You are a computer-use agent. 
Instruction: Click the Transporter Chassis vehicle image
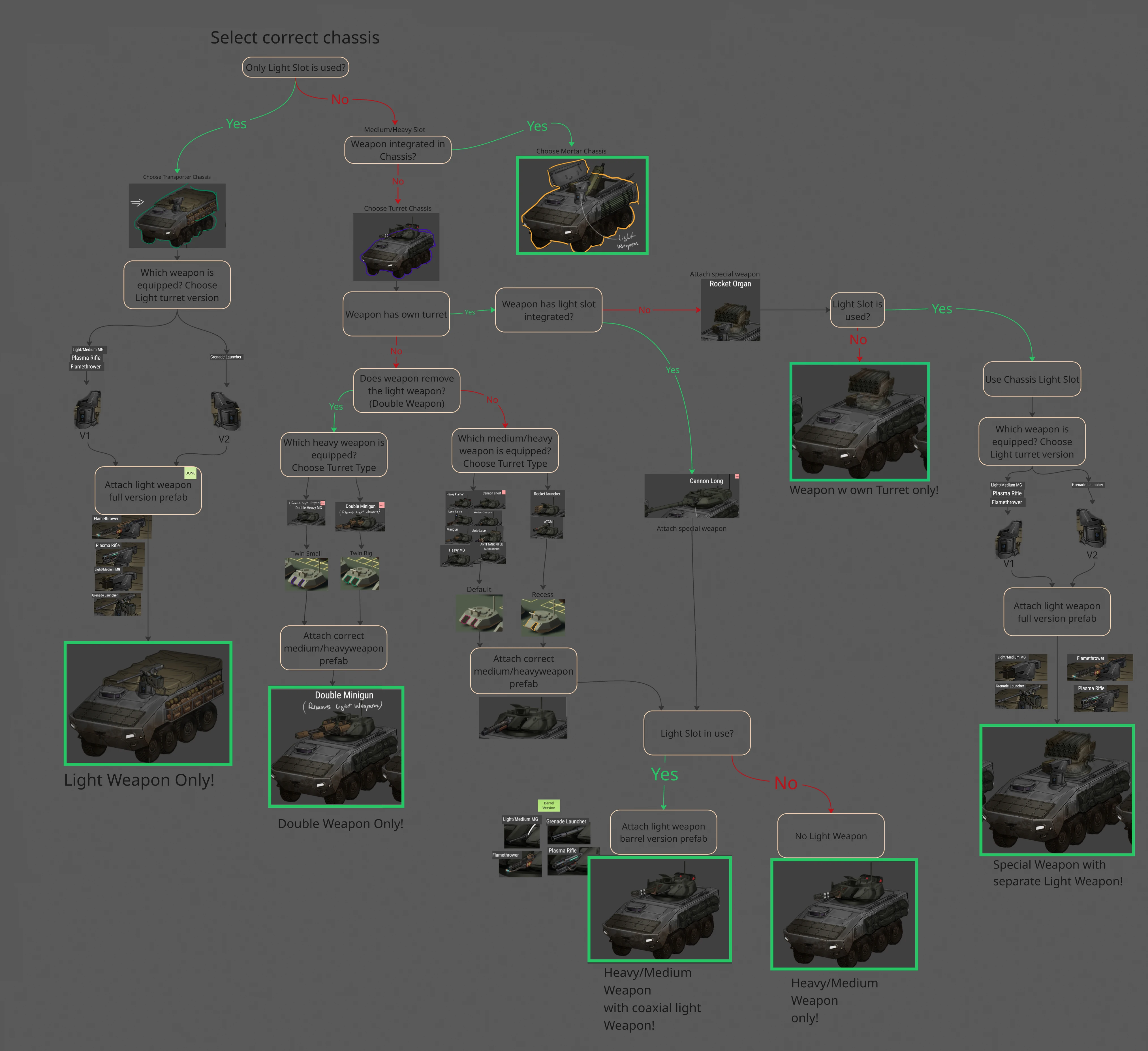pos(177,215)
